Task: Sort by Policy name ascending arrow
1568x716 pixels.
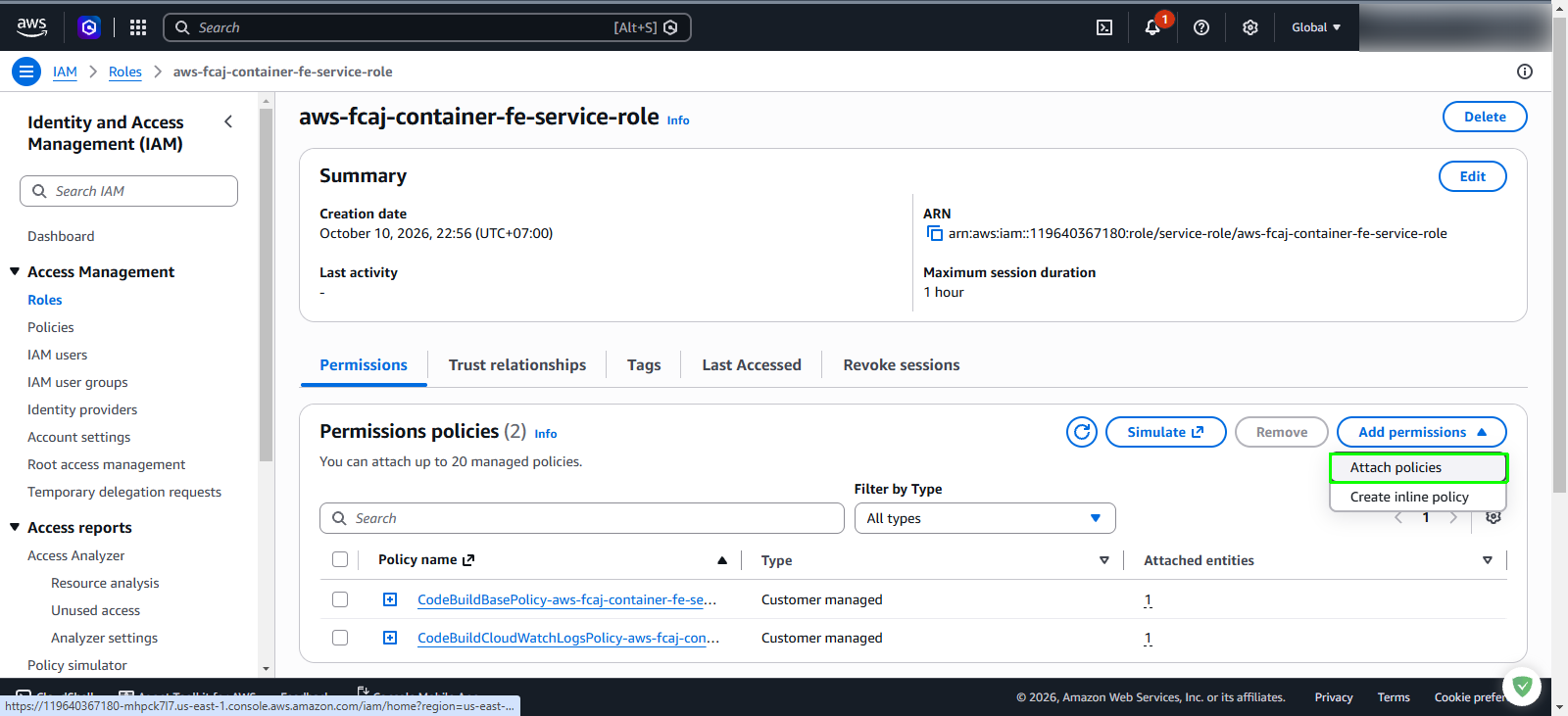Action: (x=722, y=560)
